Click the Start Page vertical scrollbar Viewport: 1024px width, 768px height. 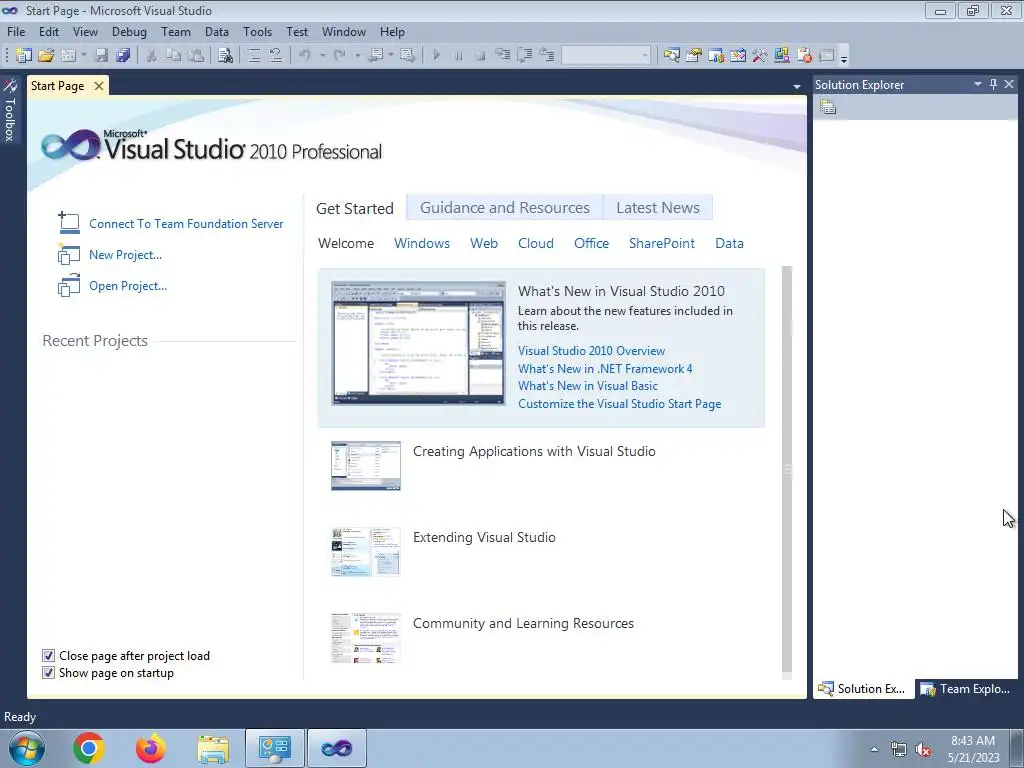[787, 469]
